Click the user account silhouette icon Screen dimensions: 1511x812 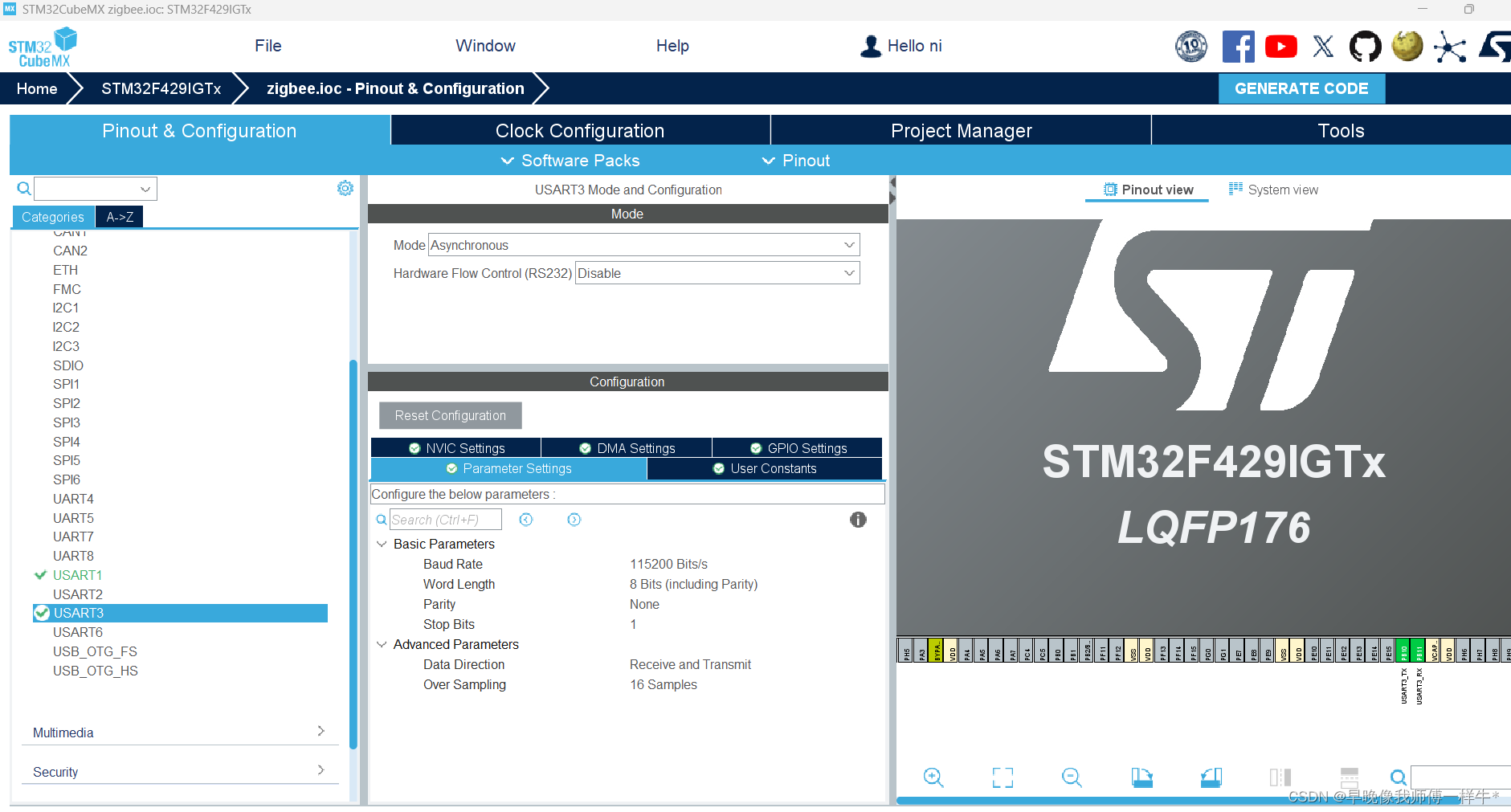click(x=871, y=47)
